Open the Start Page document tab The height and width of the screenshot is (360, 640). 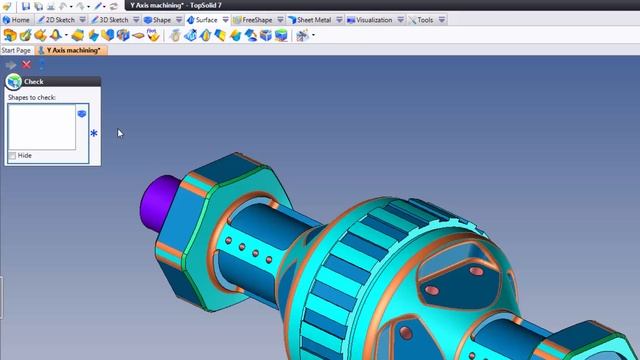[16, 50]
